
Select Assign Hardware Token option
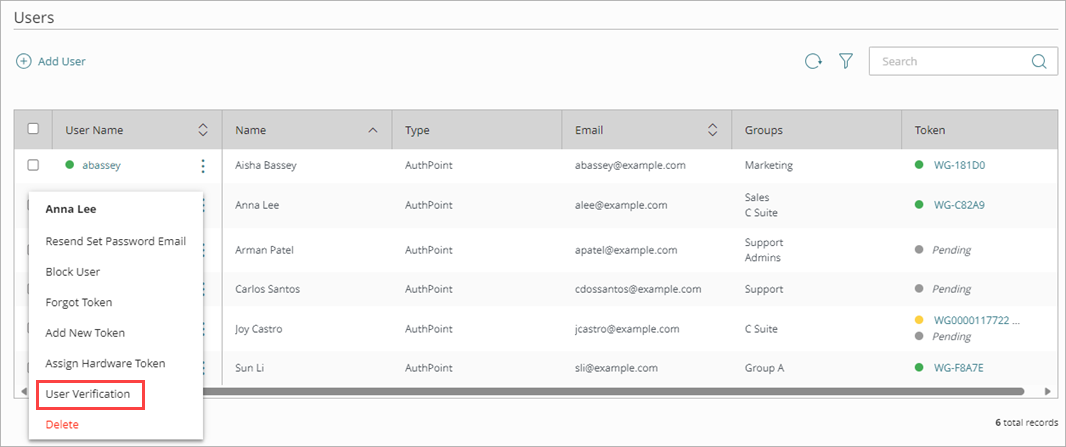105,363
